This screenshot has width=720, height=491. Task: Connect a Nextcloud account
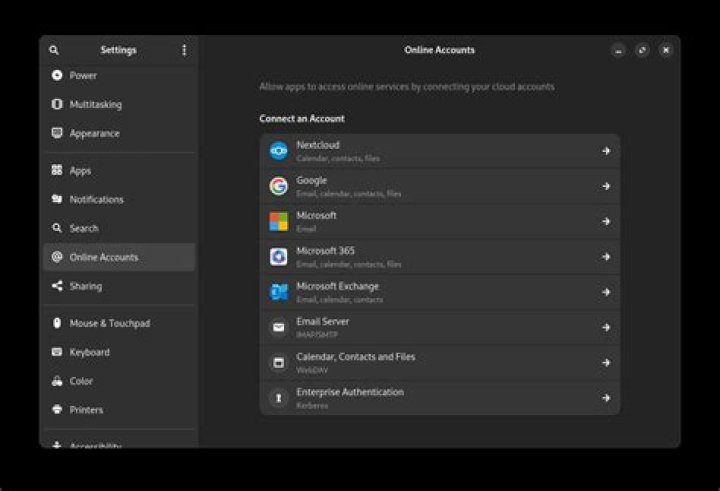(x=440, y=151)
